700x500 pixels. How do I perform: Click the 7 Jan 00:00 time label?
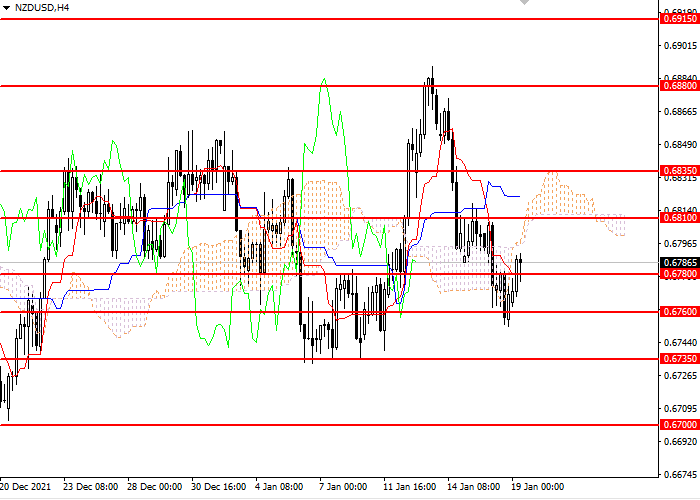click(x=343, y=487)
